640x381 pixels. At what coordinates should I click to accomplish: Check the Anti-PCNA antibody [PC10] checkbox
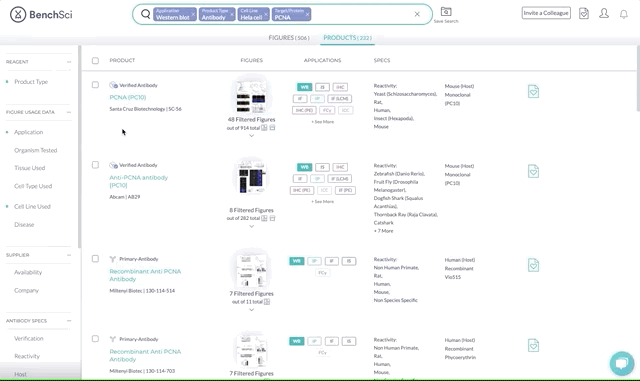(95, 165)
